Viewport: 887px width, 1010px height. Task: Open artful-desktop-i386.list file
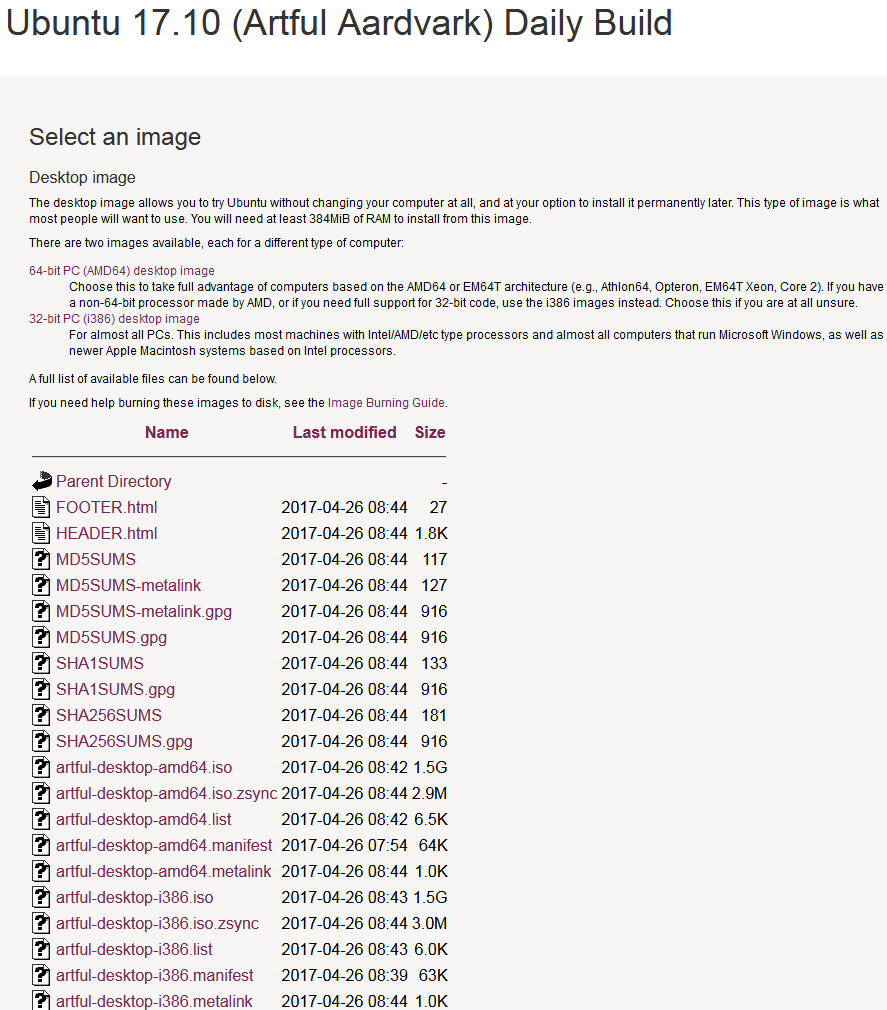[x=134, y=949]
